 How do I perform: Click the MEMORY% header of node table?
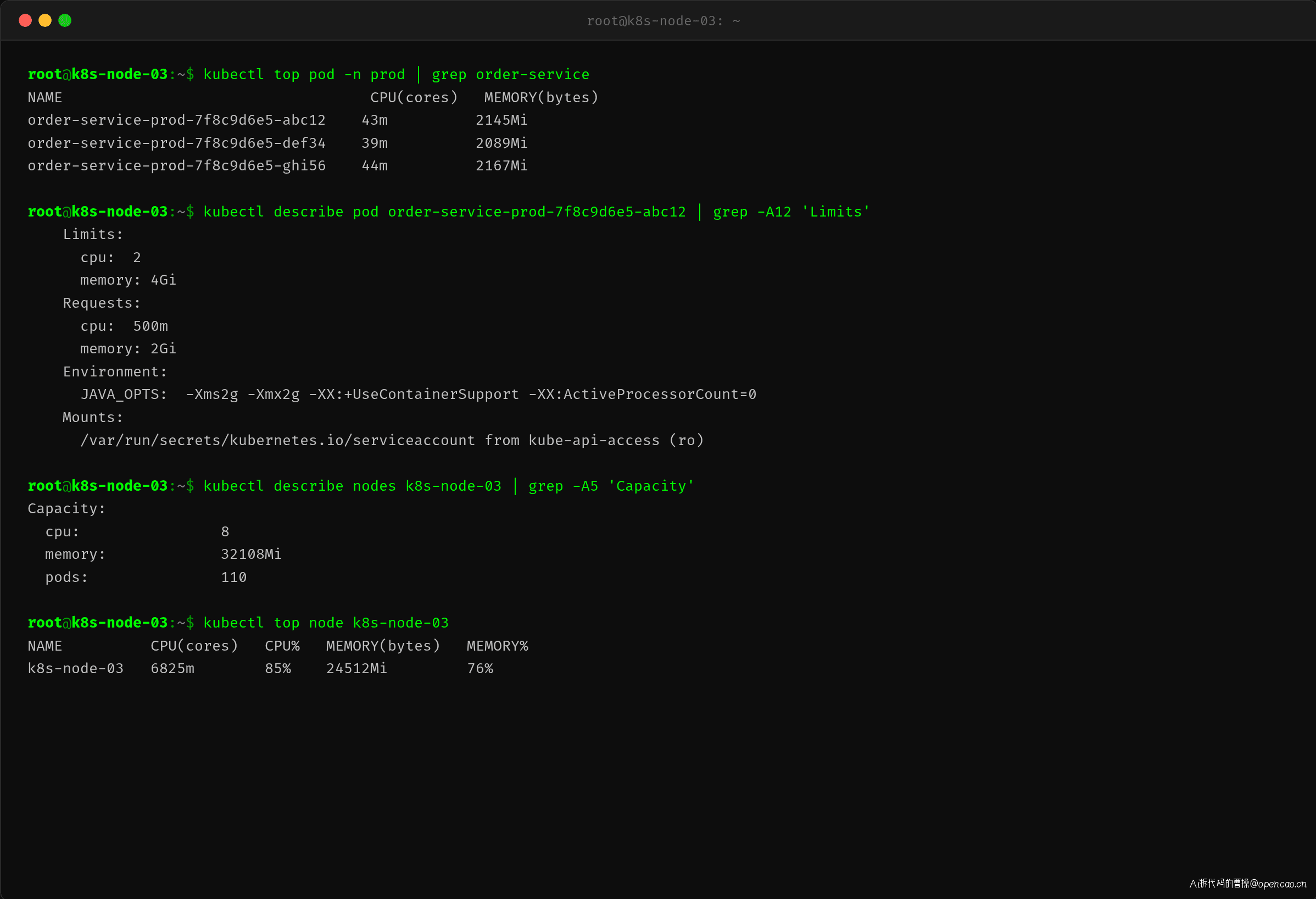(x=498, y=646)
